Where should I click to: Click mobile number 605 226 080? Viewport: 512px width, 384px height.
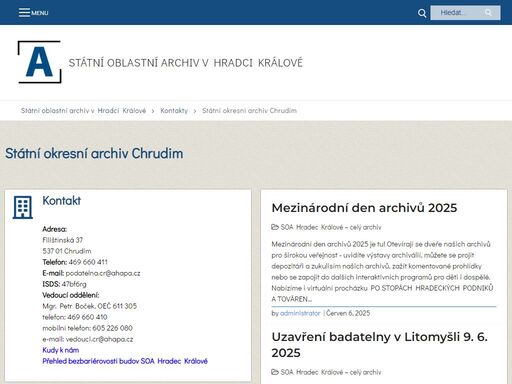[112, 328]
